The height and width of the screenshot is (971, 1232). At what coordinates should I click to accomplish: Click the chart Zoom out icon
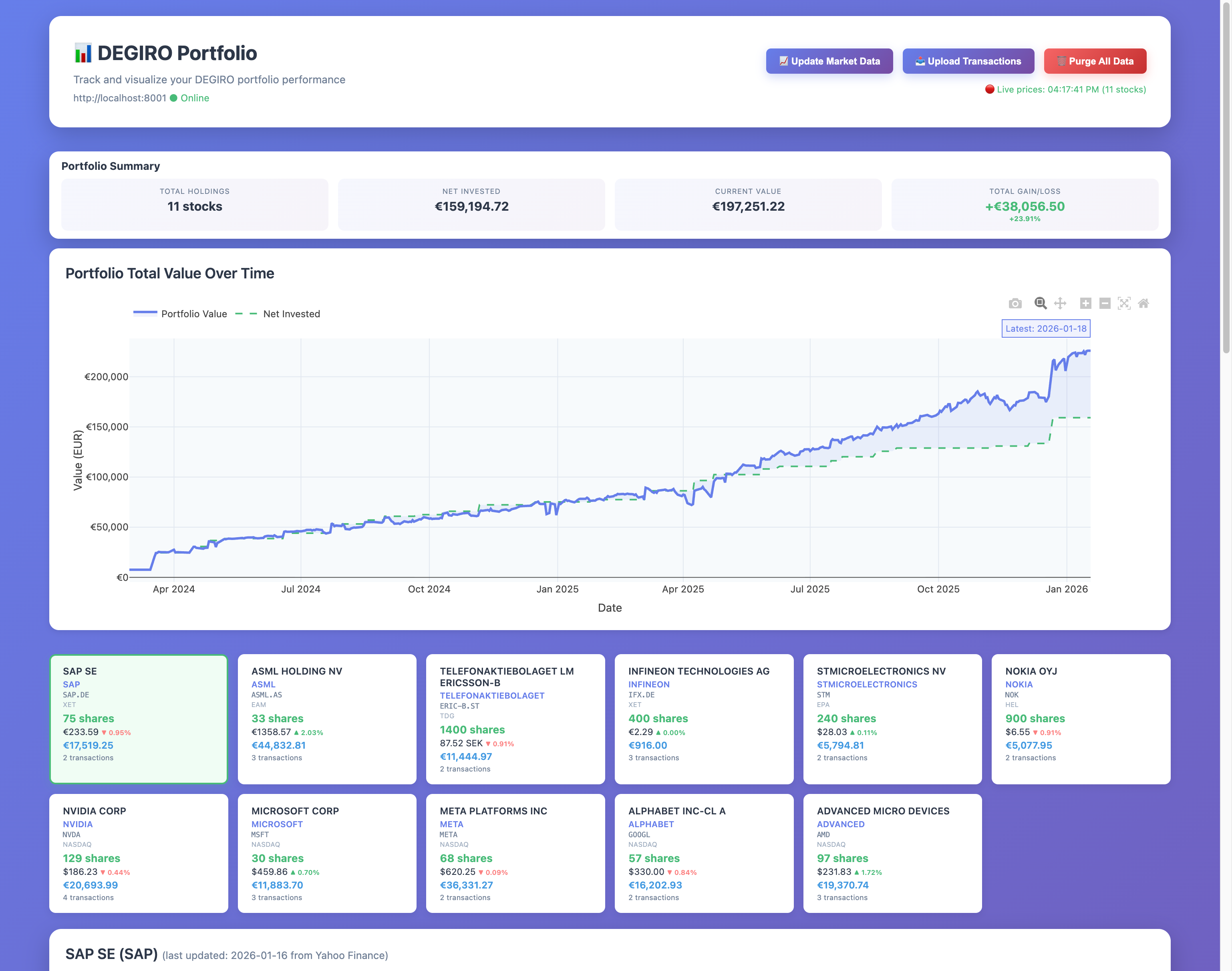(x=1105, y=304)
